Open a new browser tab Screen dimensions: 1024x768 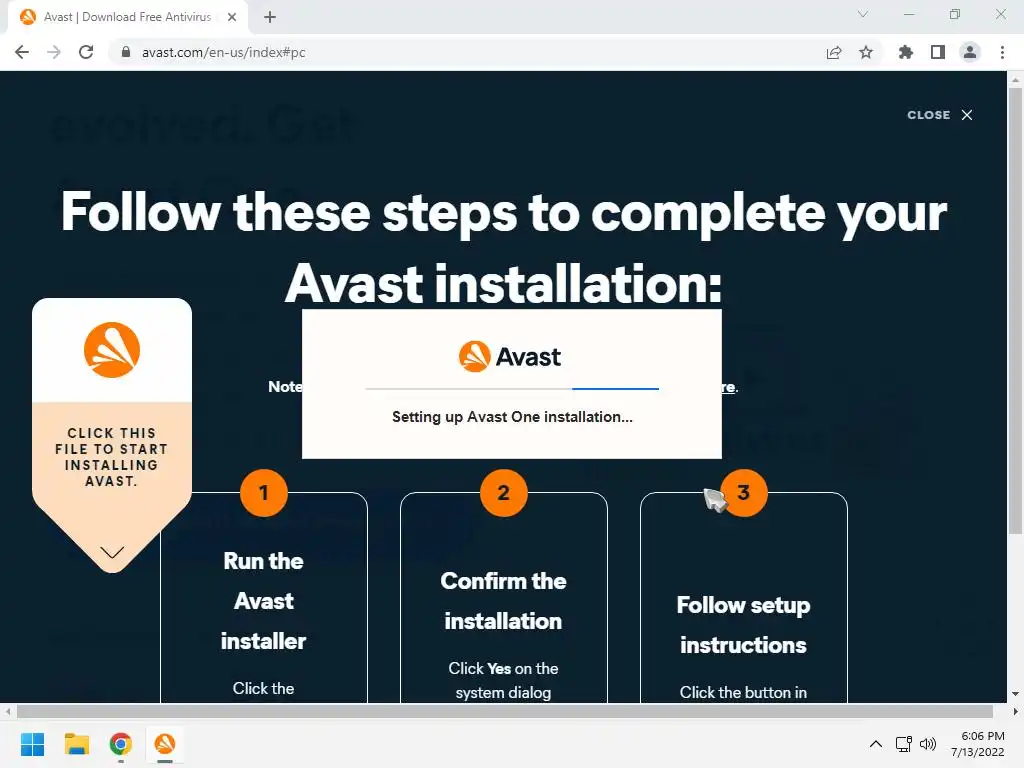click(270, 17)
